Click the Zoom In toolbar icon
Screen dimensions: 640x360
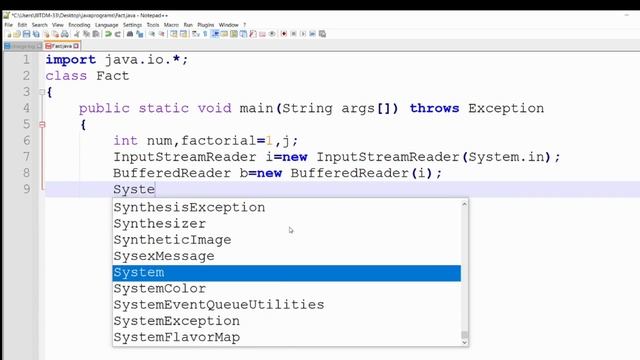coord(151,34)
